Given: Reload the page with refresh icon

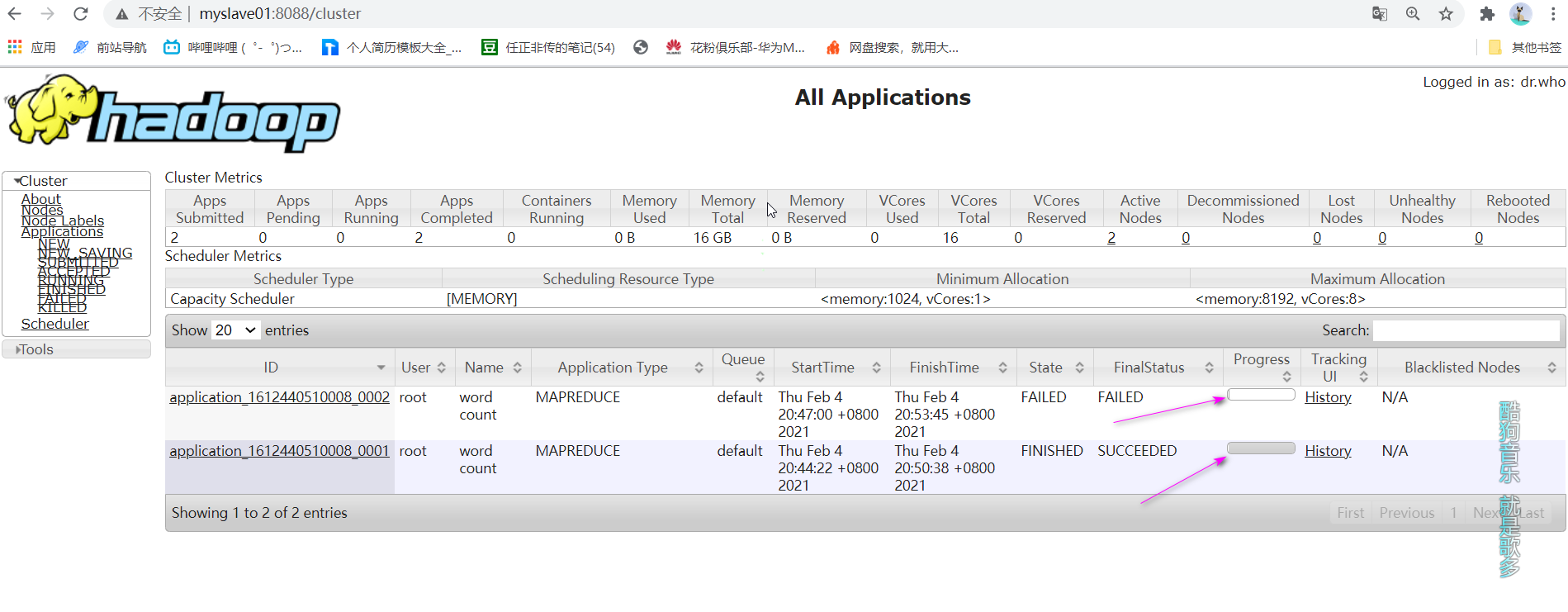Looking at the screenshot, I should click(x=80, y=14).
